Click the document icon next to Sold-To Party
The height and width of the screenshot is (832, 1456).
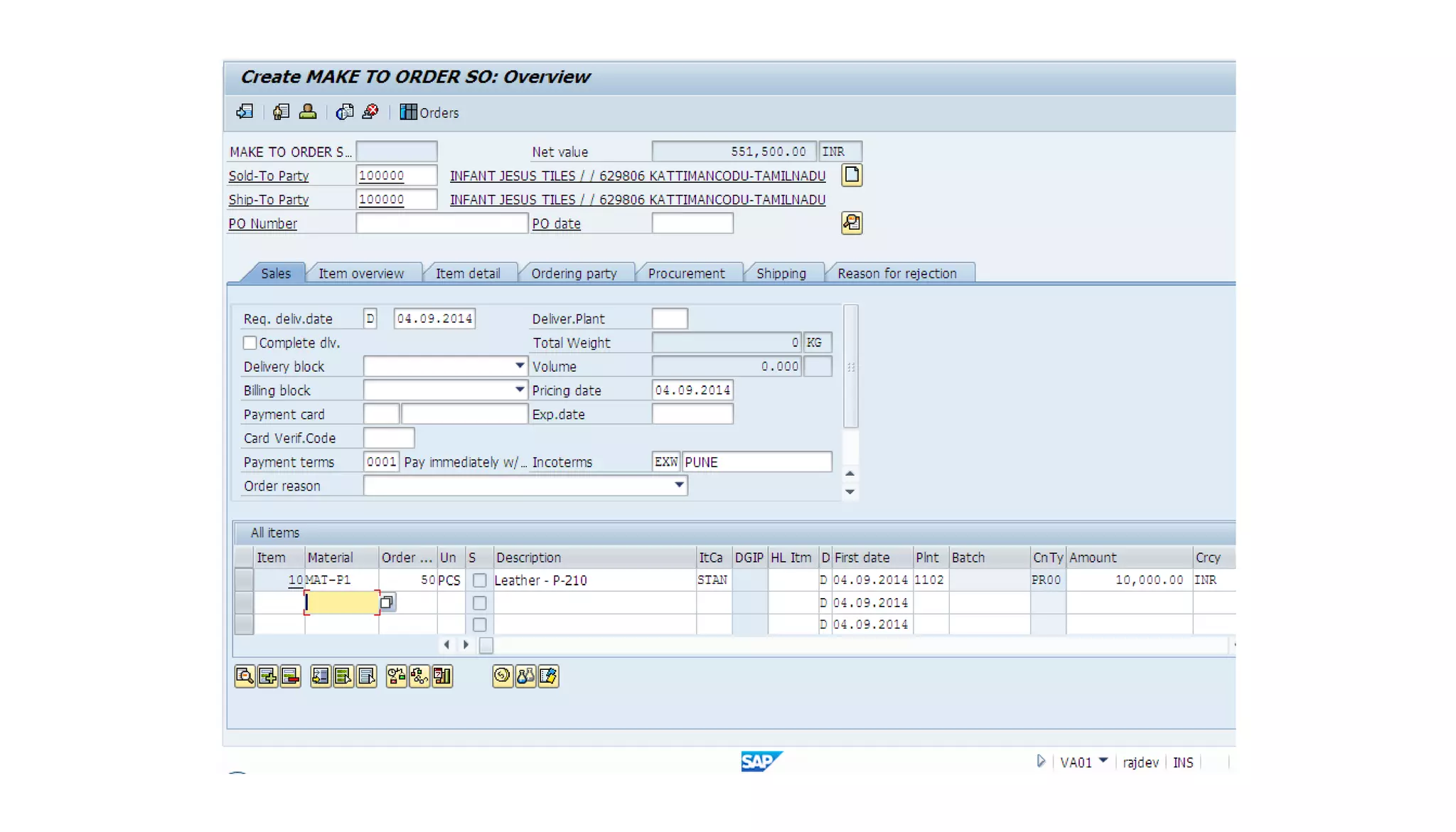pyautogui.click(x=852, y=175)
